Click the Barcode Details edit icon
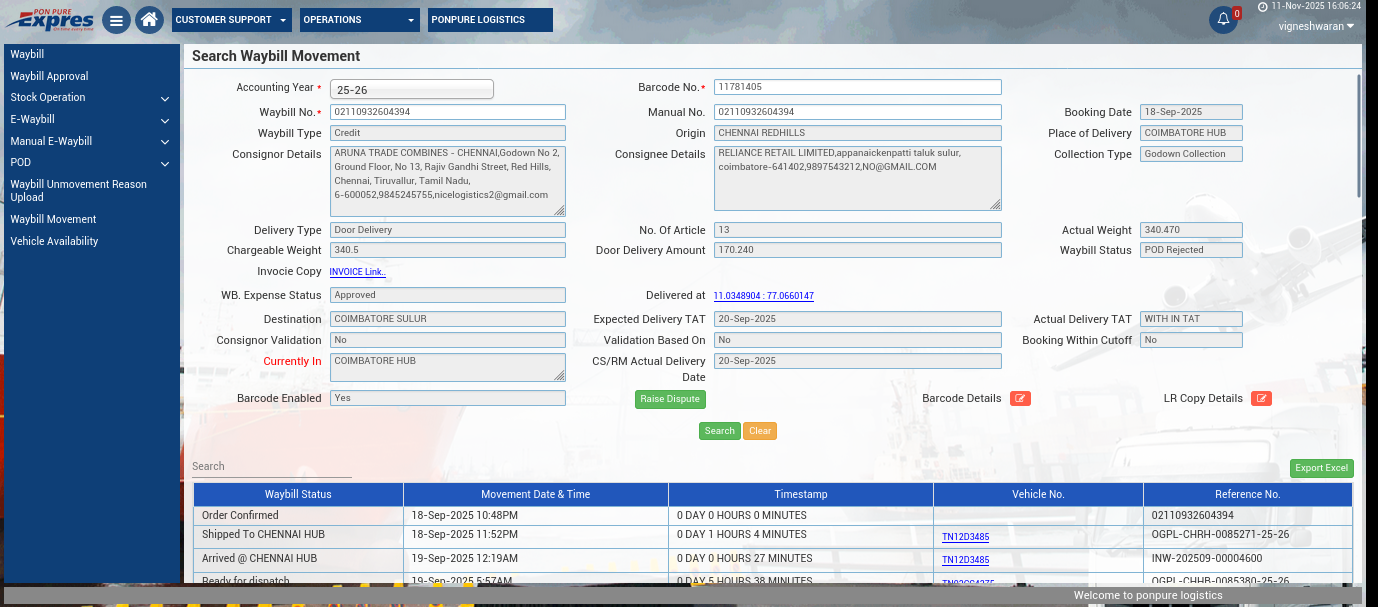 (x=1020, y=398)
